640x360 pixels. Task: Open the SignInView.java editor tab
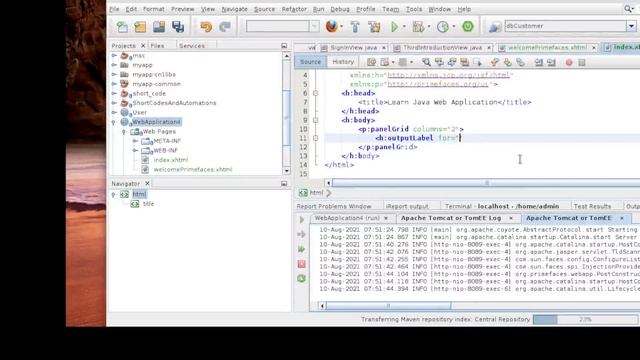(353, 48)
